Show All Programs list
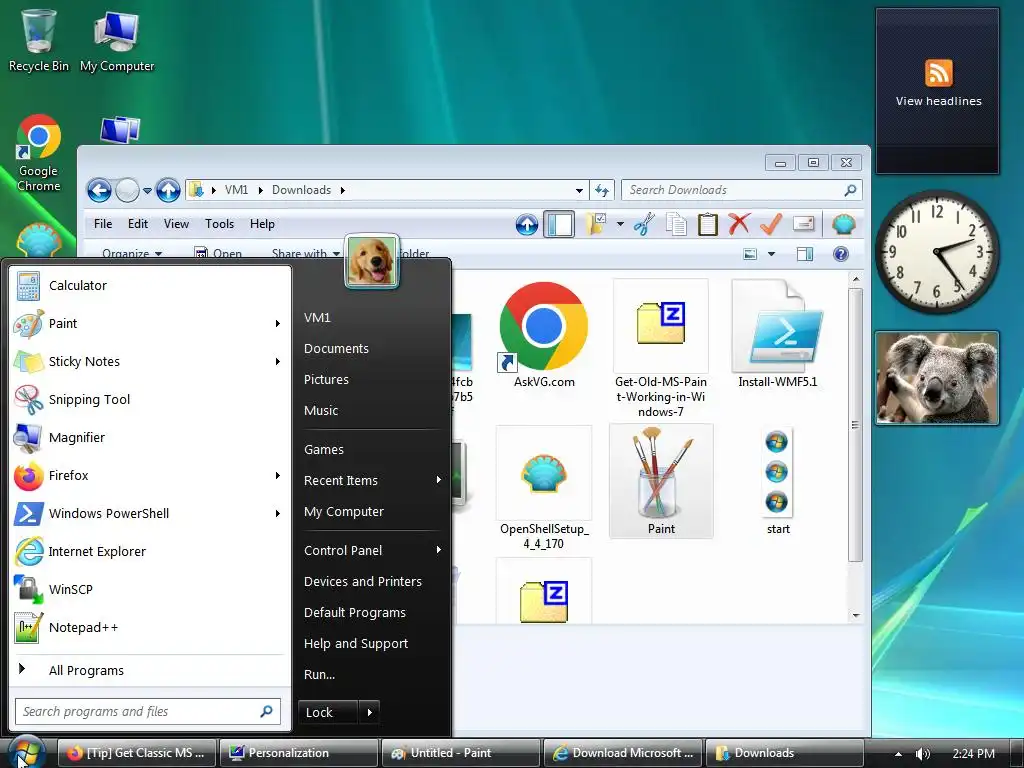Viewport: 1024px width, 768px height. coord(149,670)
